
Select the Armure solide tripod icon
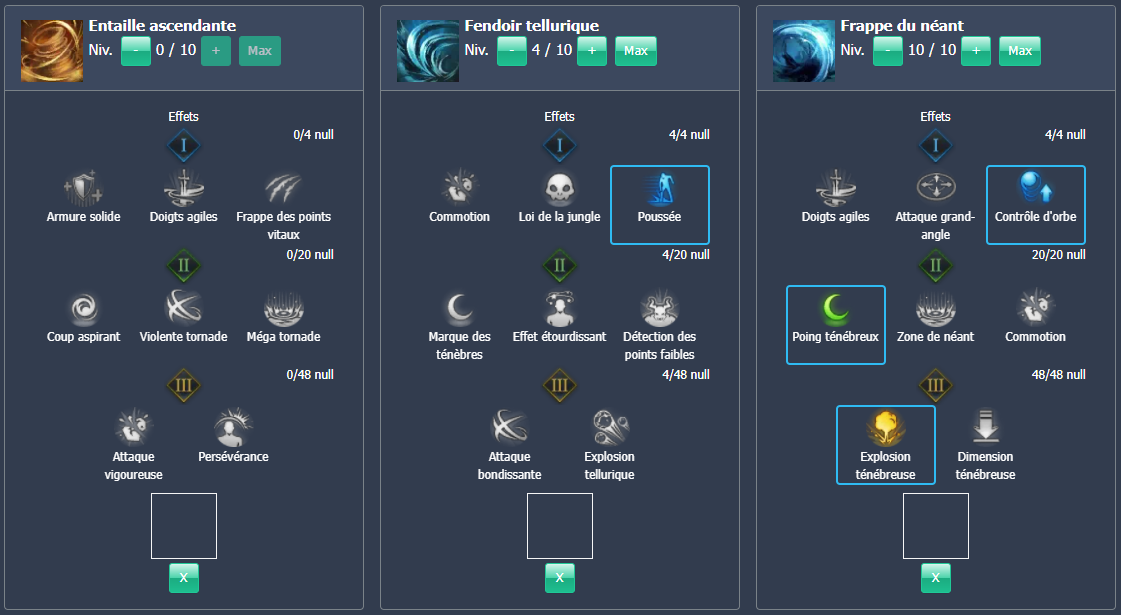point(83,188)
